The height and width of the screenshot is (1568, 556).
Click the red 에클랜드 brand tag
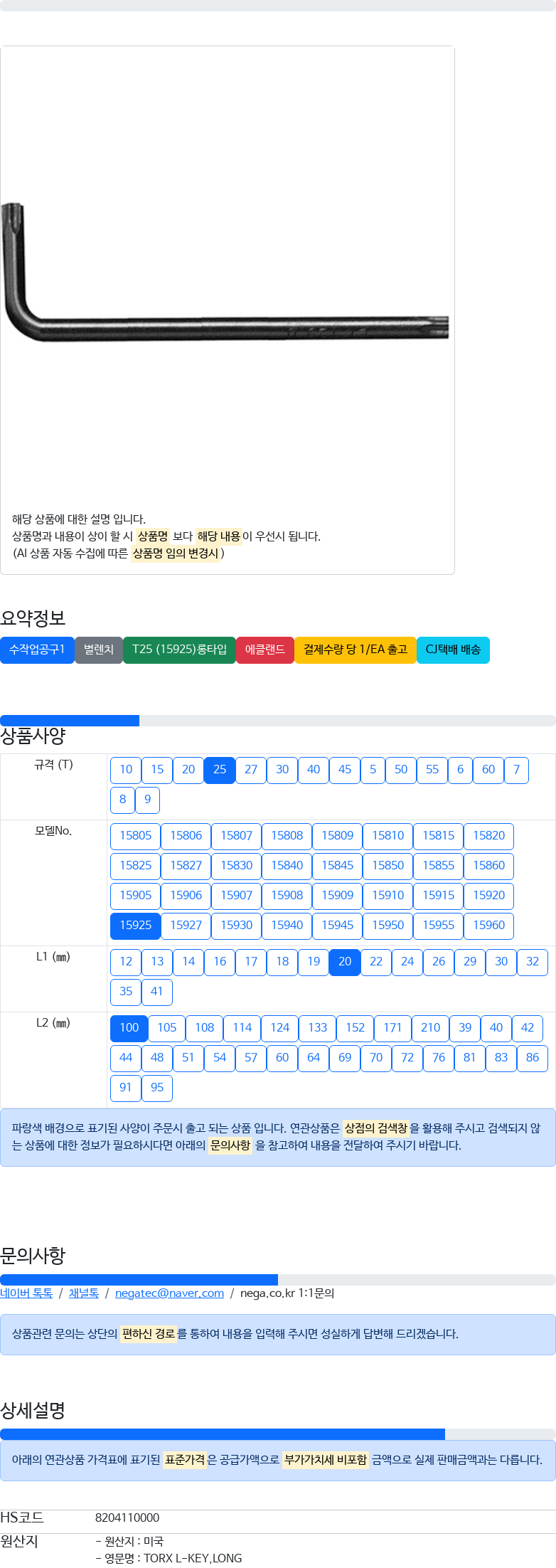(265, 650)
